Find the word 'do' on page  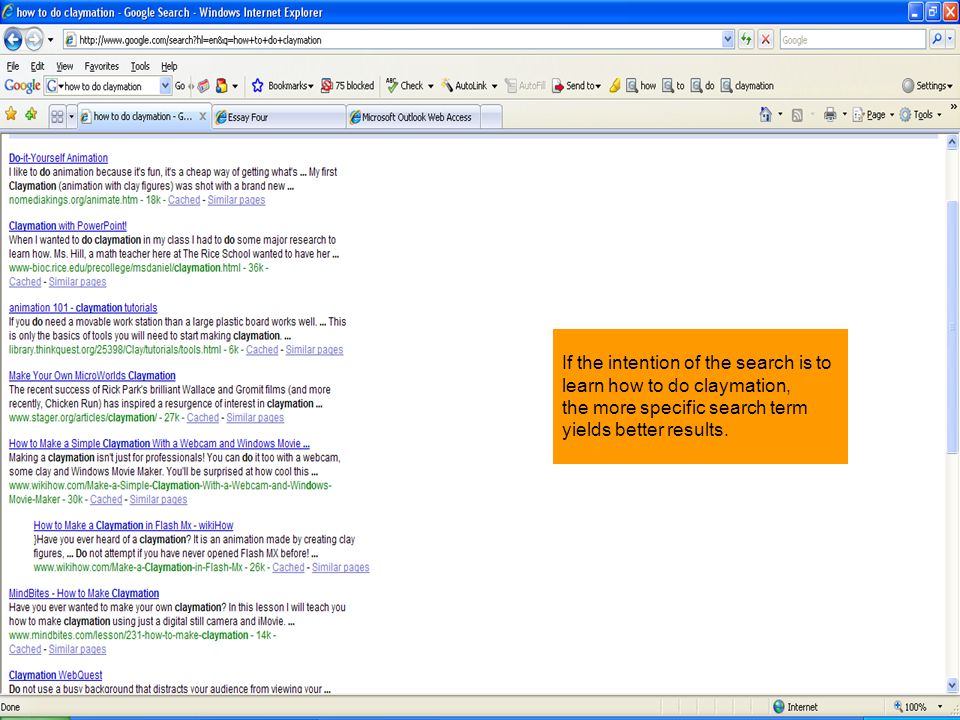702,86
